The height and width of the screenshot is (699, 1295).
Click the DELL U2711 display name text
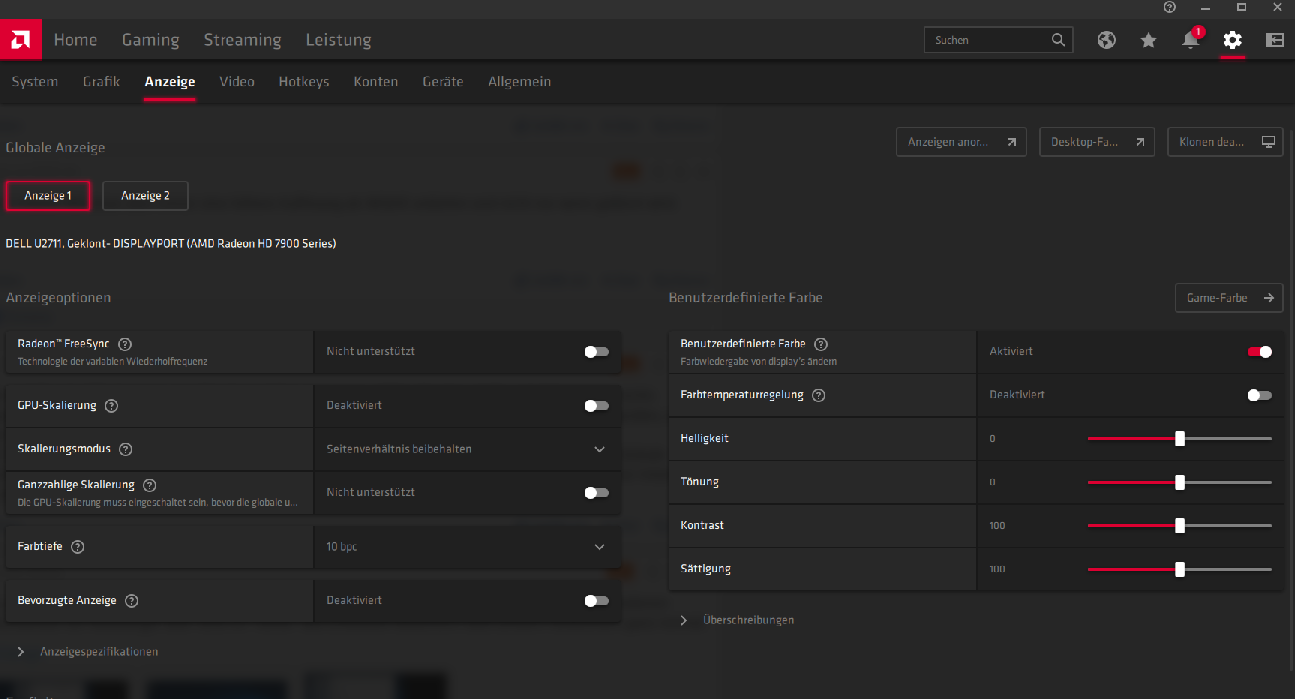coord(171,244)
